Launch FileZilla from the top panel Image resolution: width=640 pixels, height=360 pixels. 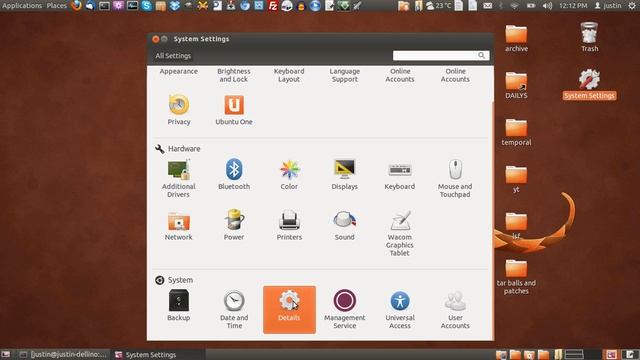pyautogui.click(x=273, y=6)
